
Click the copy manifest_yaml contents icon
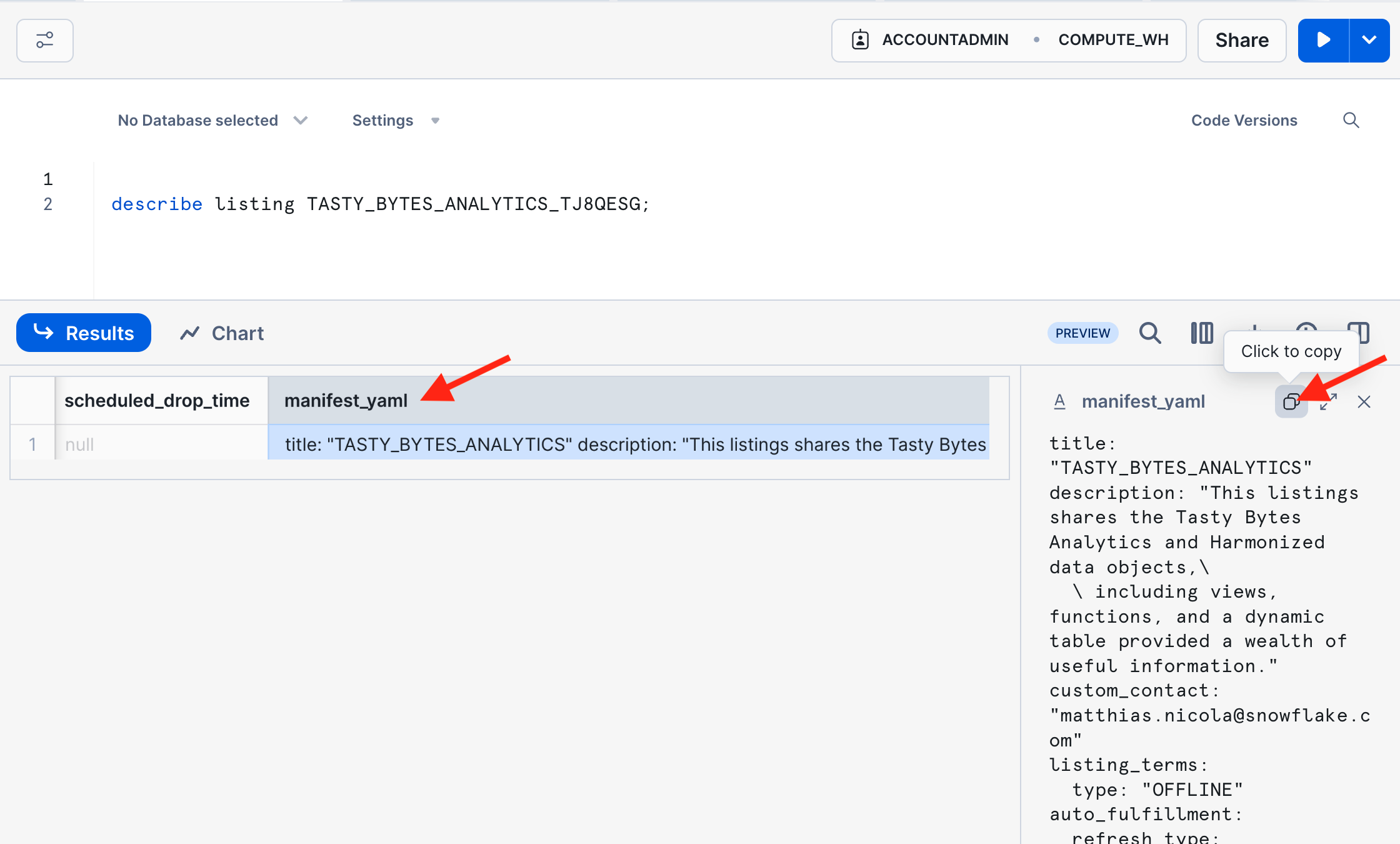click(x=1291, y=401)
